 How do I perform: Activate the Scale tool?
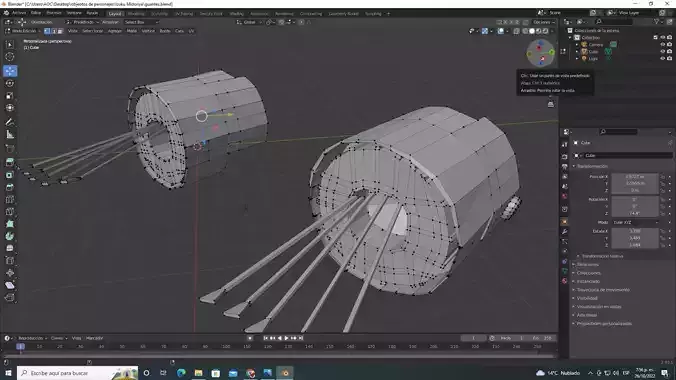coord(10,95)
